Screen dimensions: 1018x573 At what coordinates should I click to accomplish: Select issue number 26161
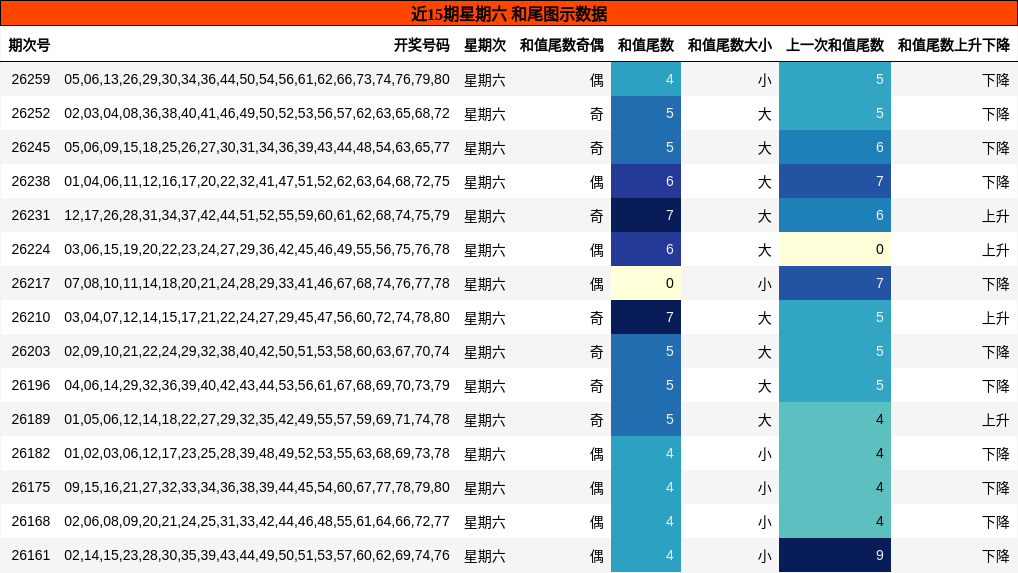31,555
